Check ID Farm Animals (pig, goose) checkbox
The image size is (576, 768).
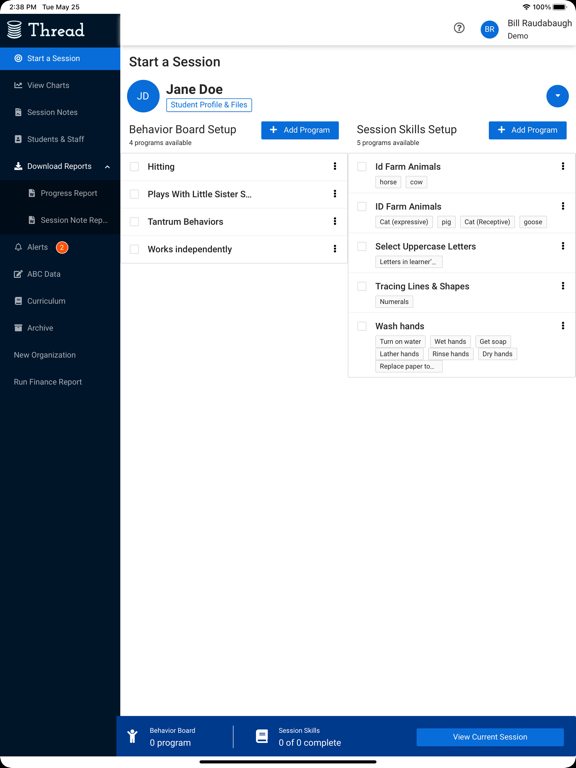tap(362, 206)
